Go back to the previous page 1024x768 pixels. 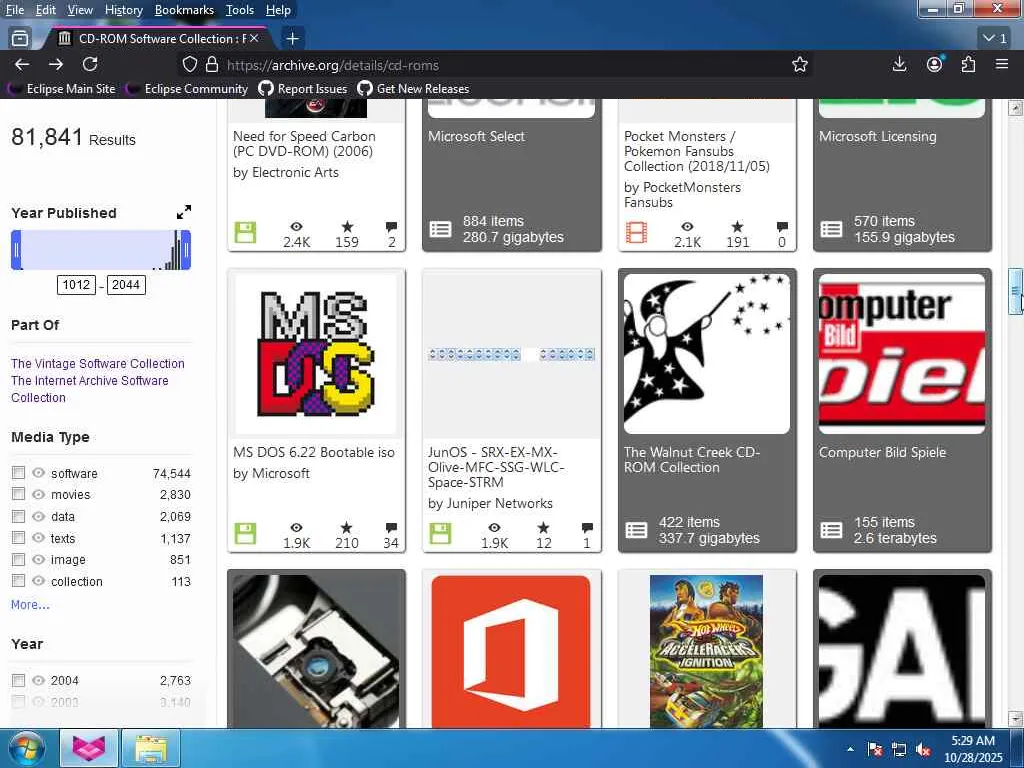click(22, 64)
